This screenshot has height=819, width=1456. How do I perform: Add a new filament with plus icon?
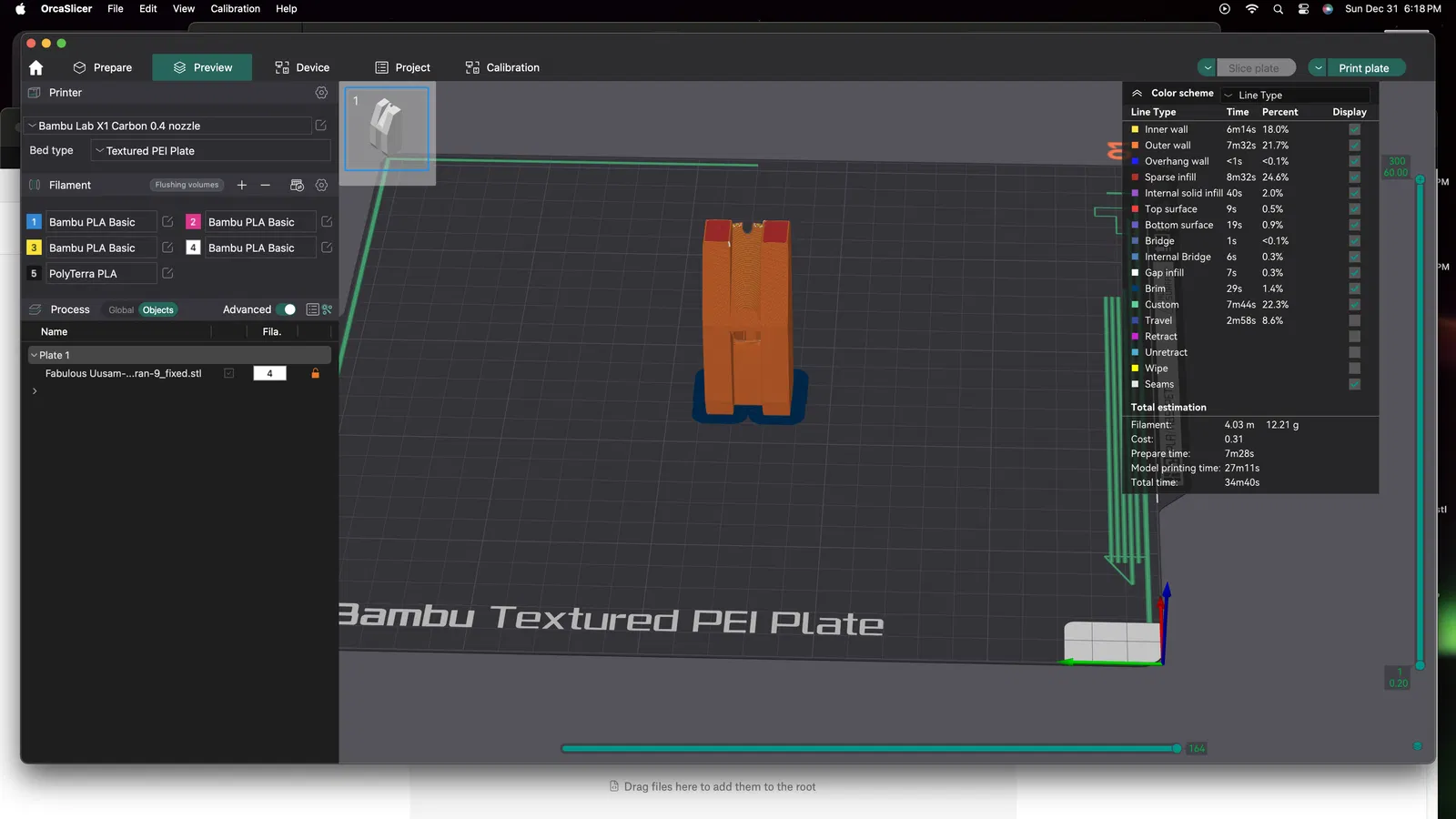tap(242, 185)
